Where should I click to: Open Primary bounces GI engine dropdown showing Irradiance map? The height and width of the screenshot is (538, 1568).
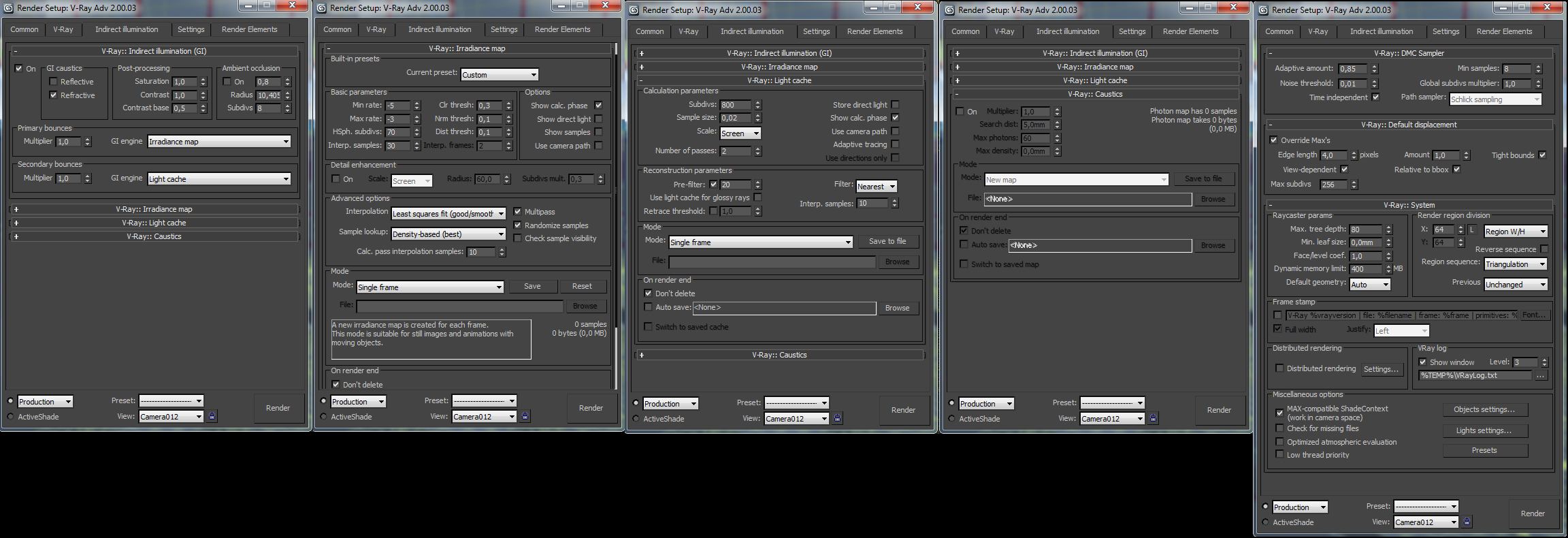[219, 142]
